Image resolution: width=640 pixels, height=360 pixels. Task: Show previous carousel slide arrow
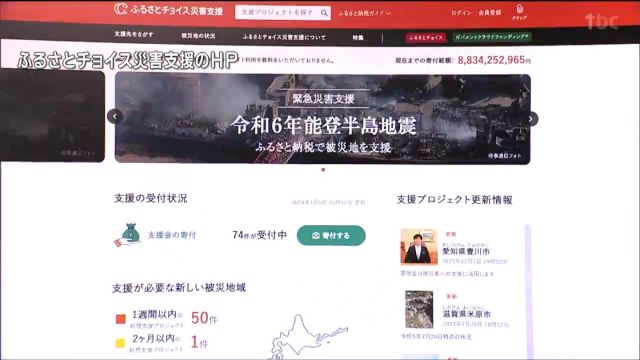tap(115, 117)
